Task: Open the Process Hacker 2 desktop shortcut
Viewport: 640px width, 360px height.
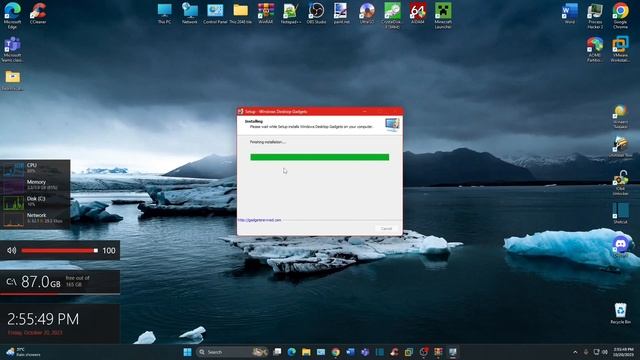Action: point(595,16)
